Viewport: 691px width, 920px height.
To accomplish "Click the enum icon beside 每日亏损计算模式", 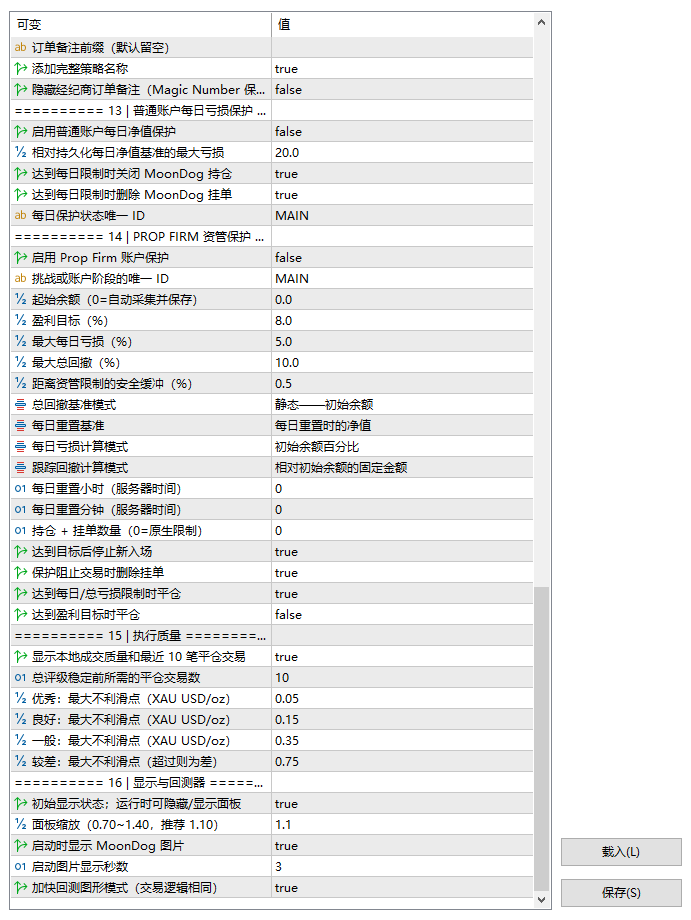I will point(21,447).
